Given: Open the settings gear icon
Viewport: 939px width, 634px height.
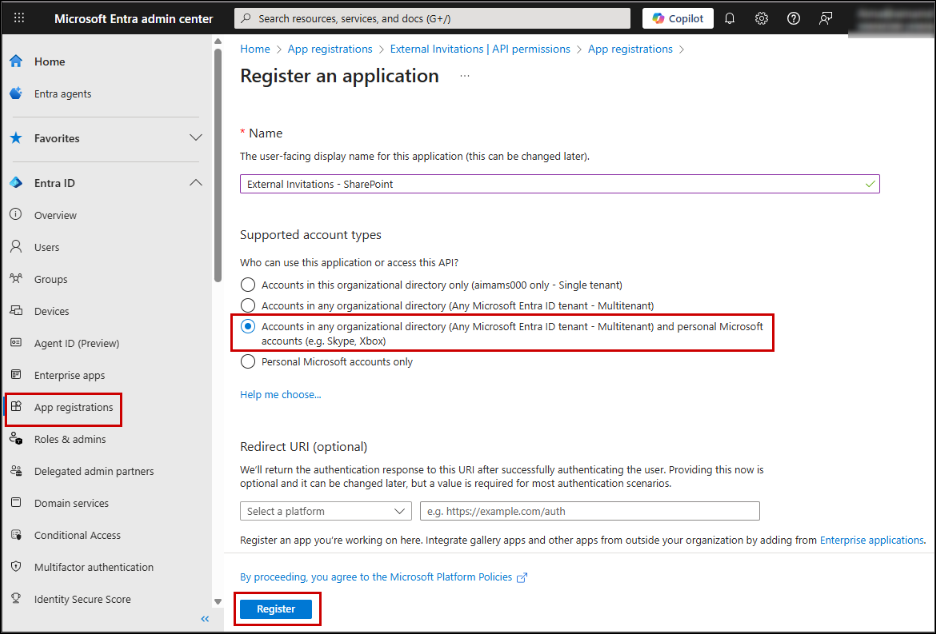Looking at the screenshot, I should coord(761,18).
